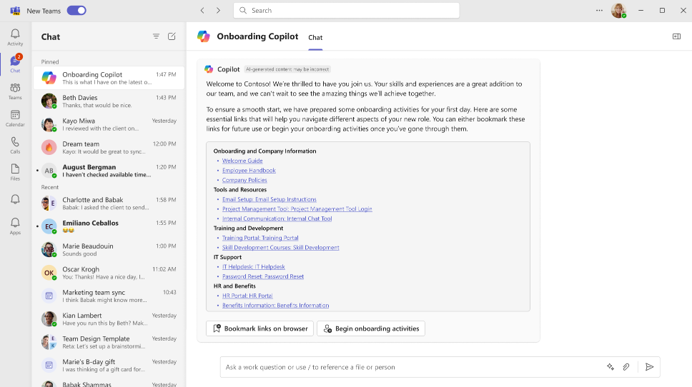Open Team Design Template chat

pyautogui.click(x=109, y=342)
